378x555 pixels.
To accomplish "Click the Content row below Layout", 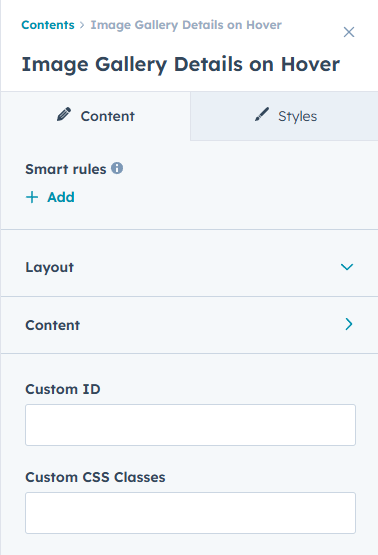I will [x=189, y=325].
